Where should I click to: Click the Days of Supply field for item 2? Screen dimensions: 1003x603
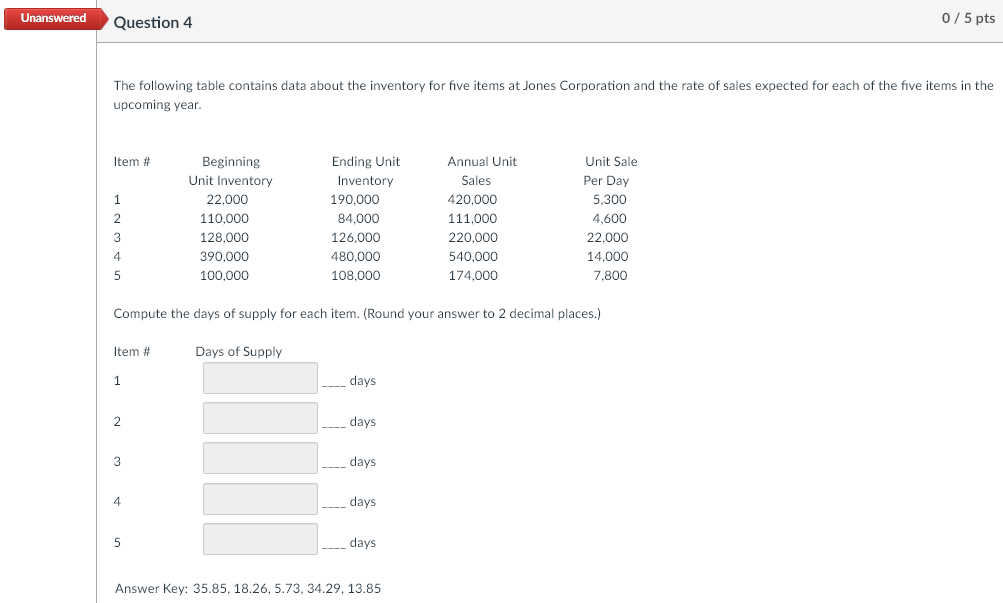(x=260, y=418)
